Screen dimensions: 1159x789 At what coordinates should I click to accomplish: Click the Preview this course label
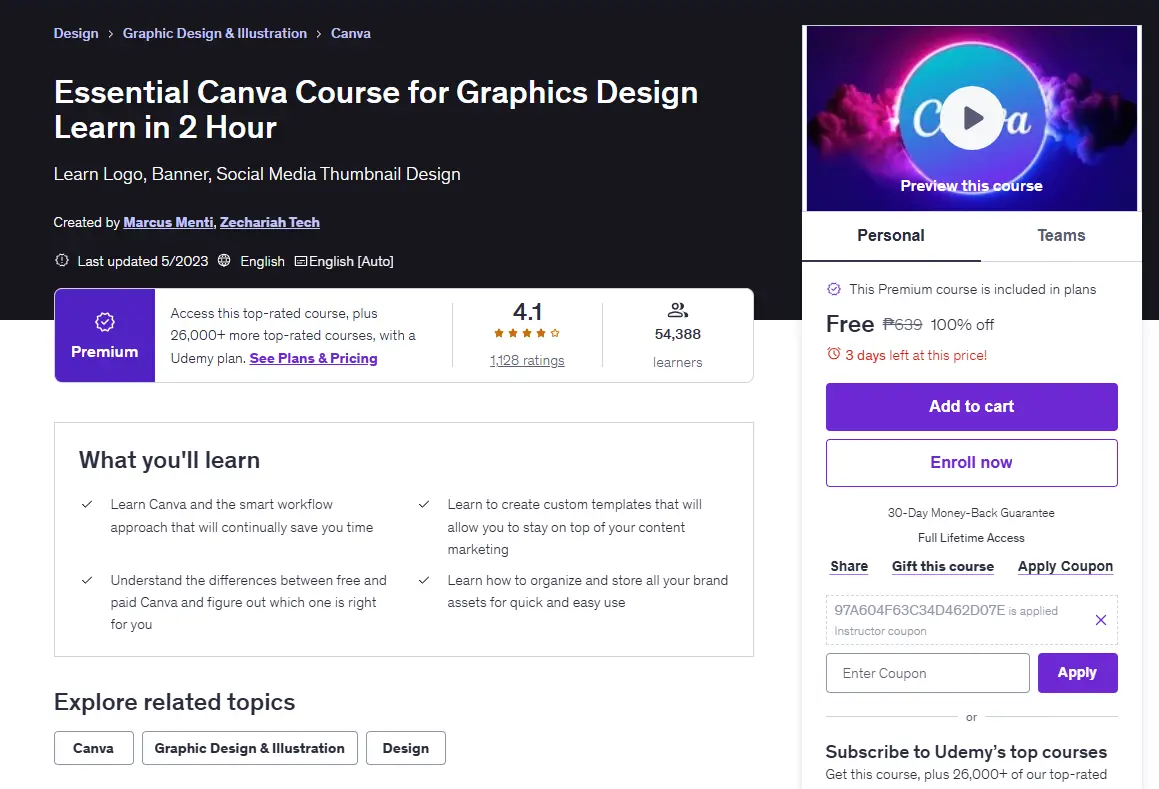click(971, 186)
